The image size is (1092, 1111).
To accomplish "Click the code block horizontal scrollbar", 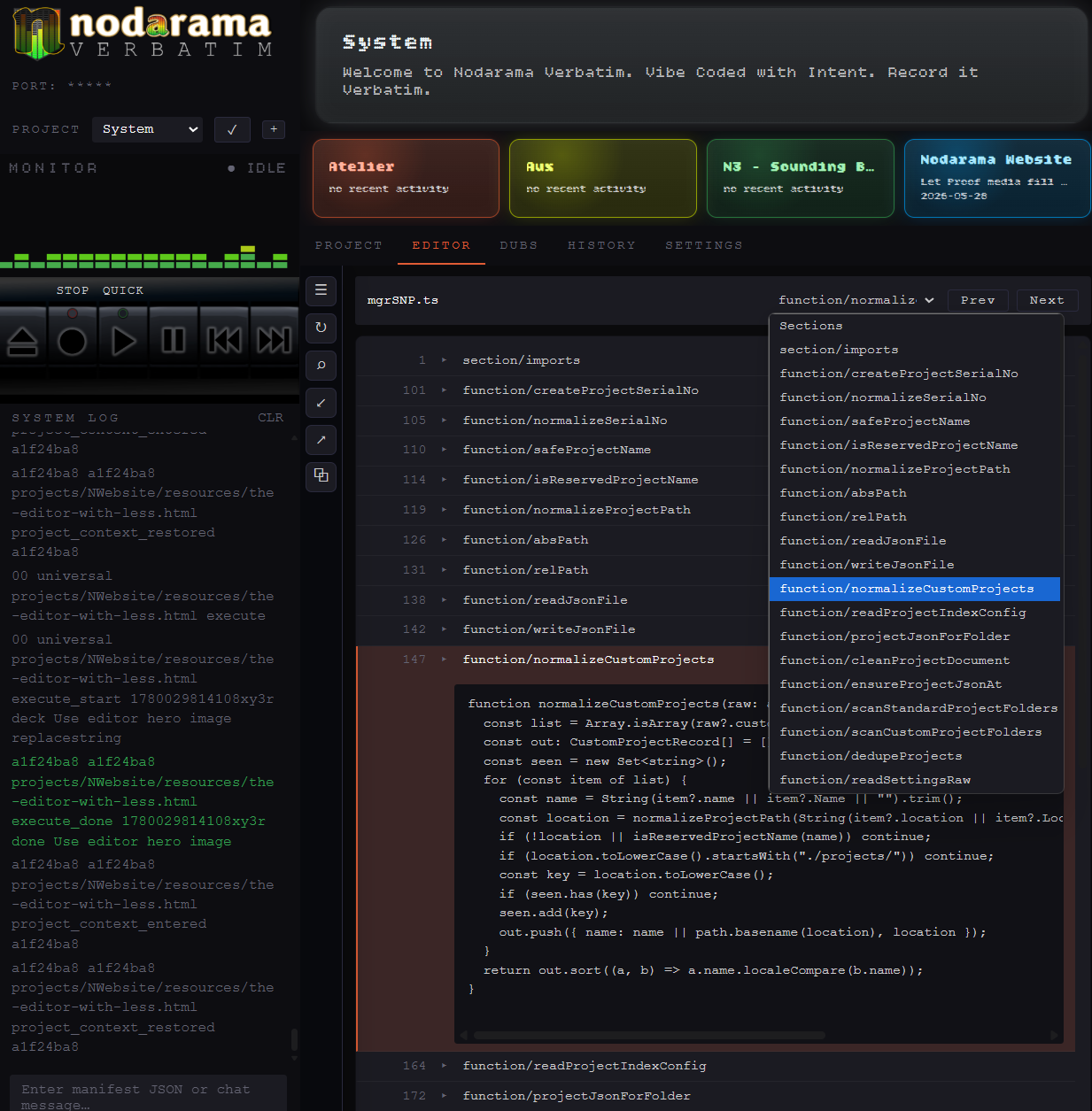I will [x=649, y=1035].
